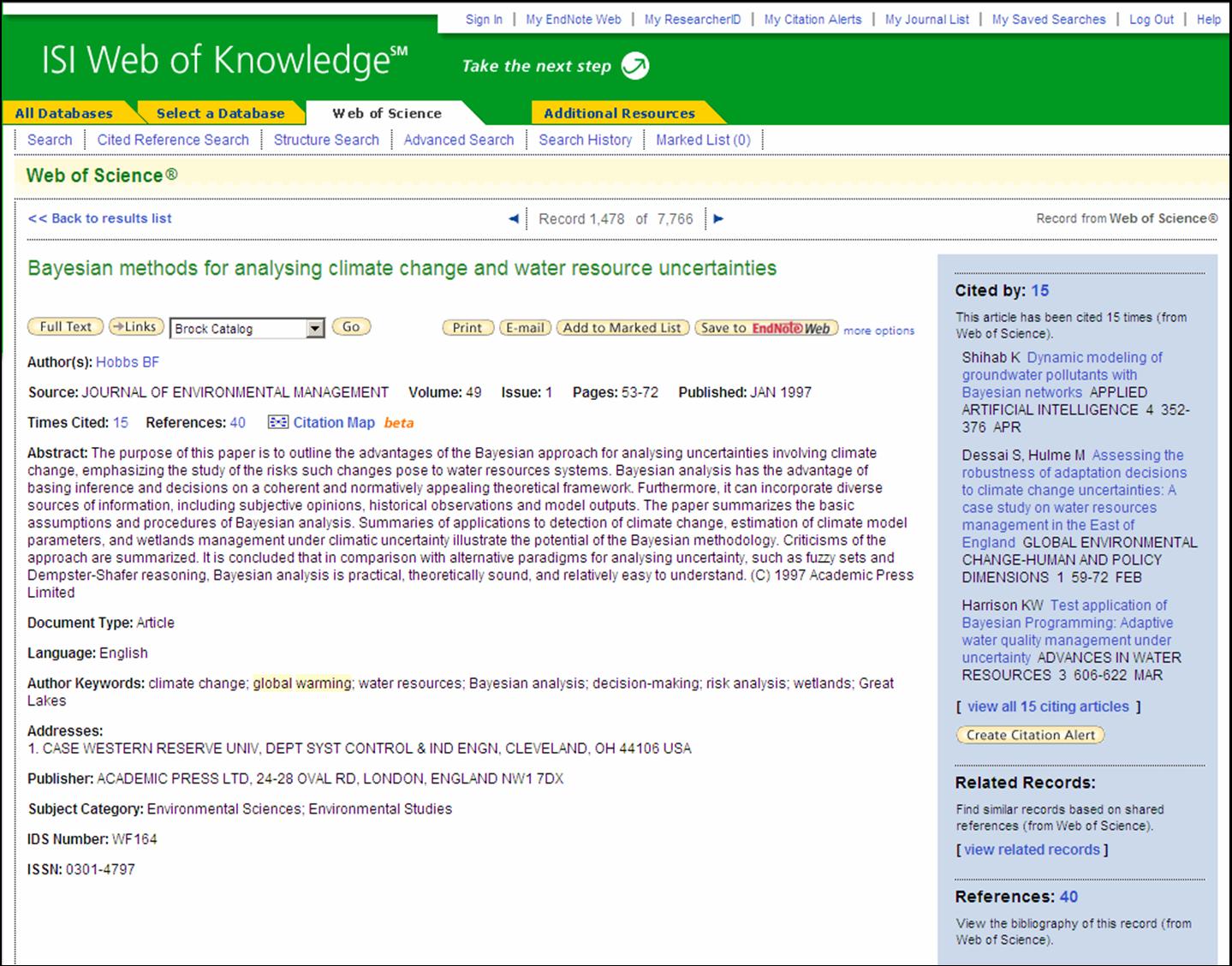Screen dimensions: 1232x966
Task: Open Assessing the robustness of adaptation decisions article
Action: point(1074,498)
